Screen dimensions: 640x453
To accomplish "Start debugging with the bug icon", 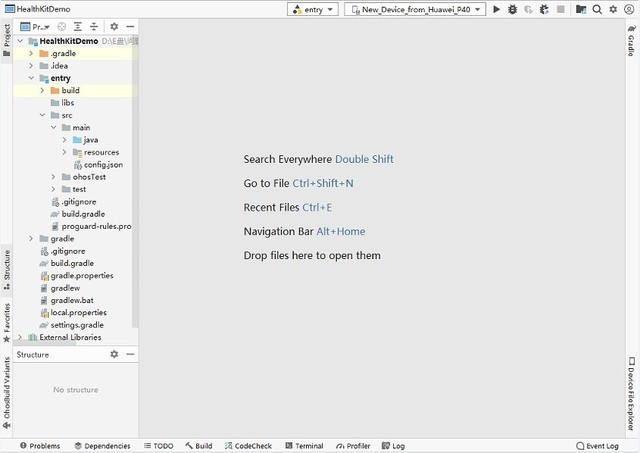I will (x=512, y=9).
